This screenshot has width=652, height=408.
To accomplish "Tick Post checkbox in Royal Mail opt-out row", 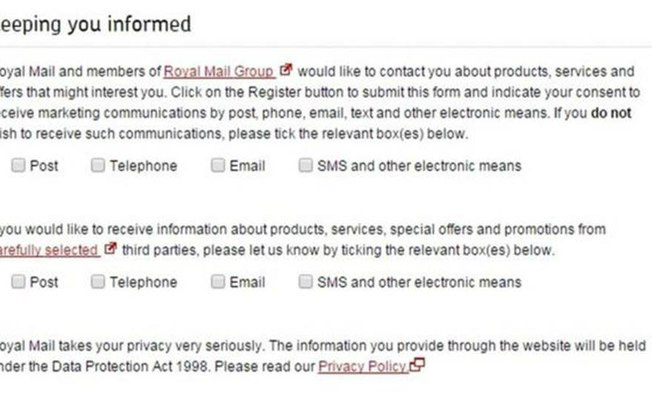I will click(18, 166).
